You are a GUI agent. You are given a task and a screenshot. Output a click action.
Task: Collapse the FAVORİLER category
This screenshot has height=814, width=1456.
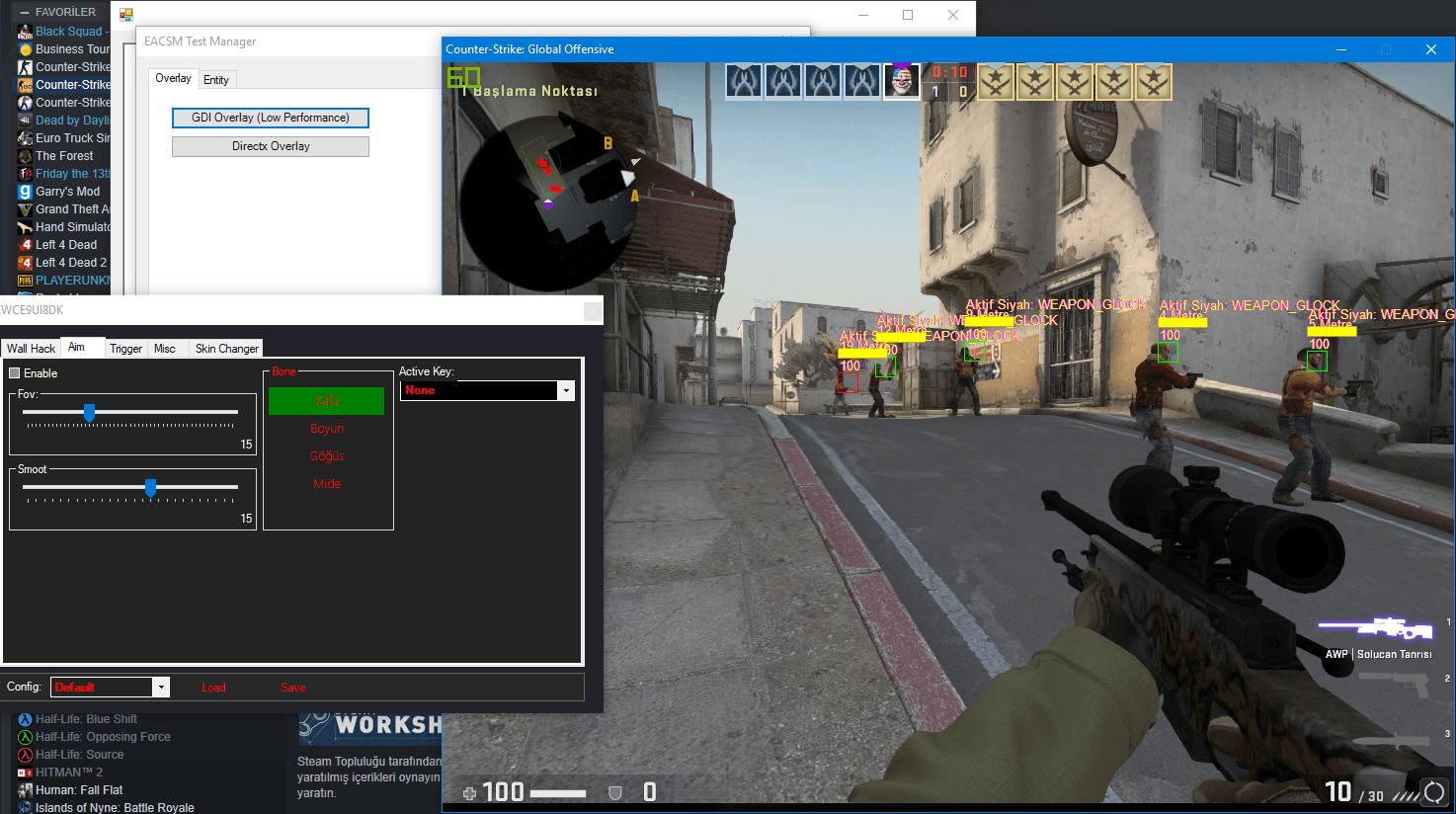click(x=25, y=12)
